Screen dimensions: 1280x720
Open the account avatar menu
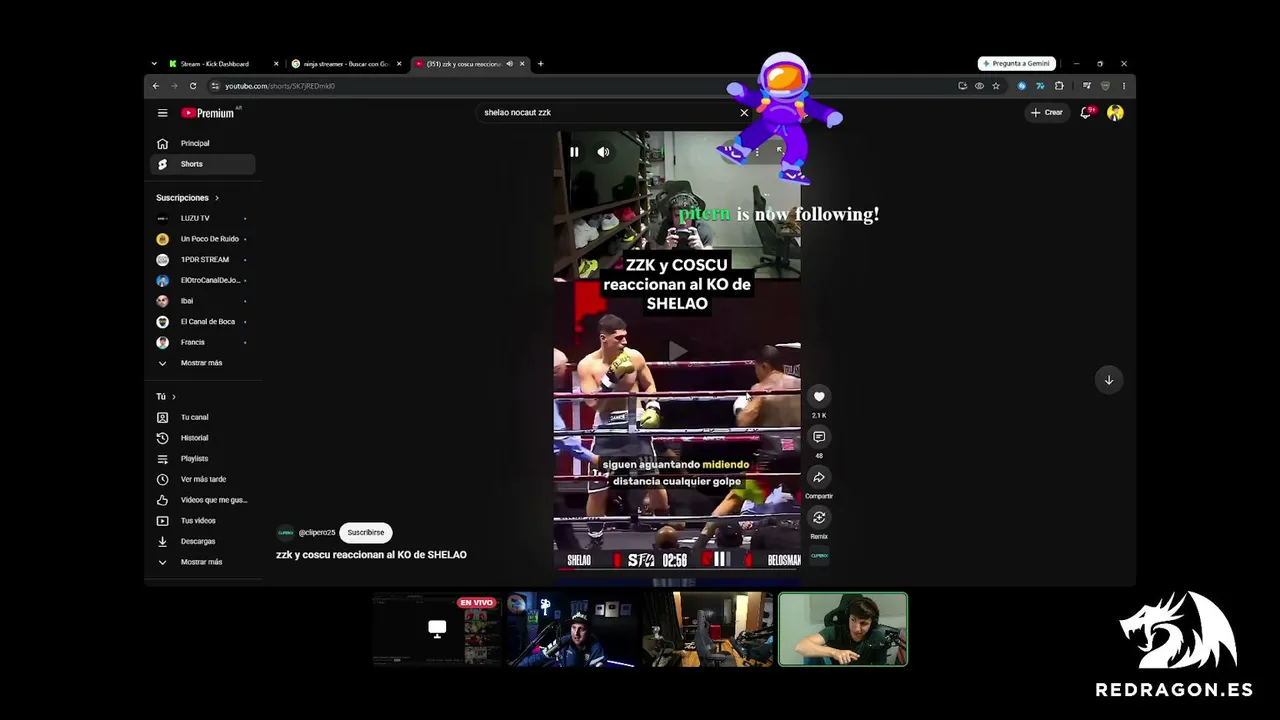1115,113
